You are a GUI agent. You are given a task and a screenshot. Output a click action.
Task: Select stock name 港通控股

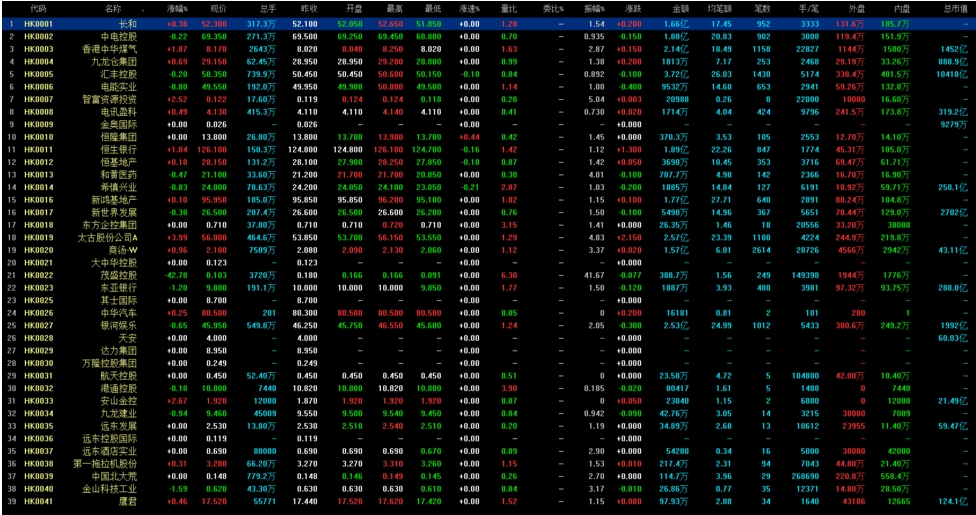tap(119, 388)
